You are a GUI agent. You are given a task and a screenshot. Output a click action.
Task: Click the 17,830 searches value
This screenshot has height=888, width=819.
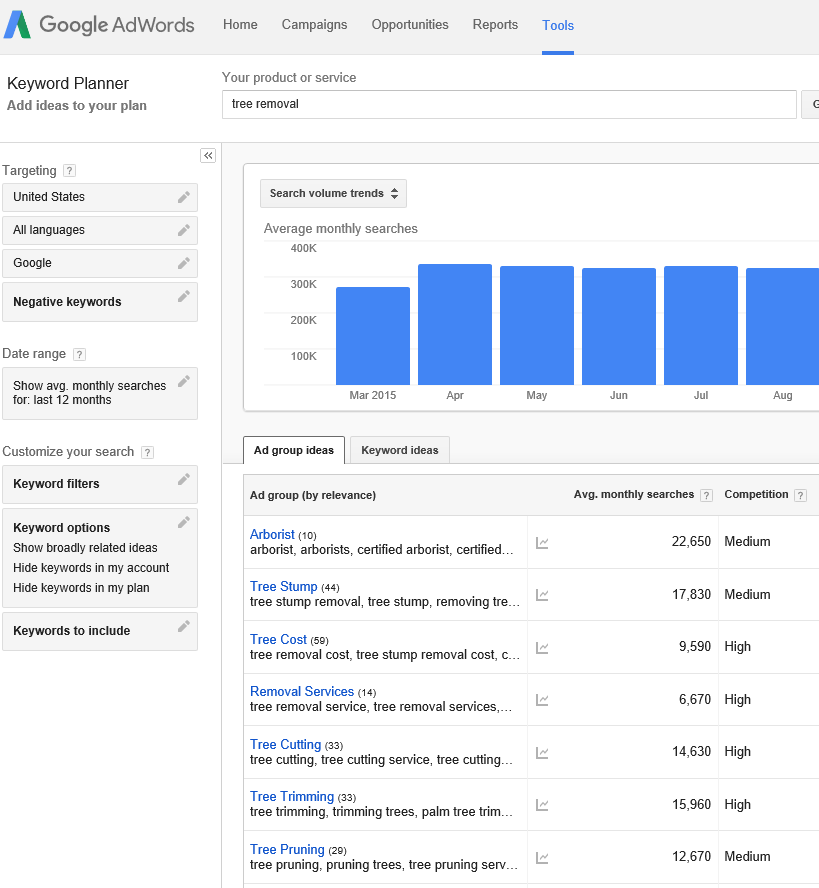pos(691,594)
